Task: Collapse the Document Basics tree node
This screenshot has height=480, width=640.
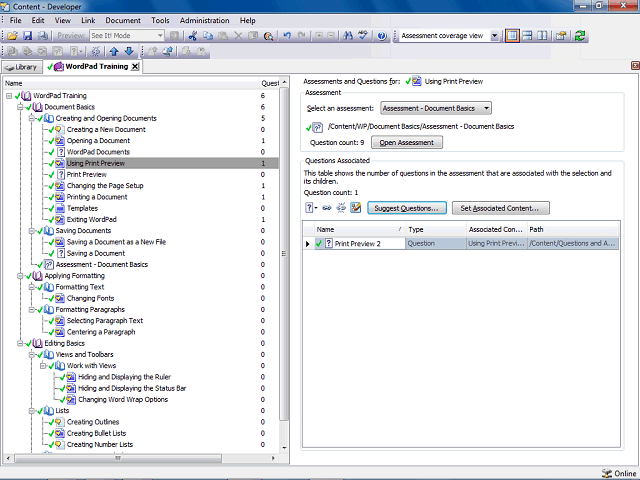Action: [x=20, y=107]
